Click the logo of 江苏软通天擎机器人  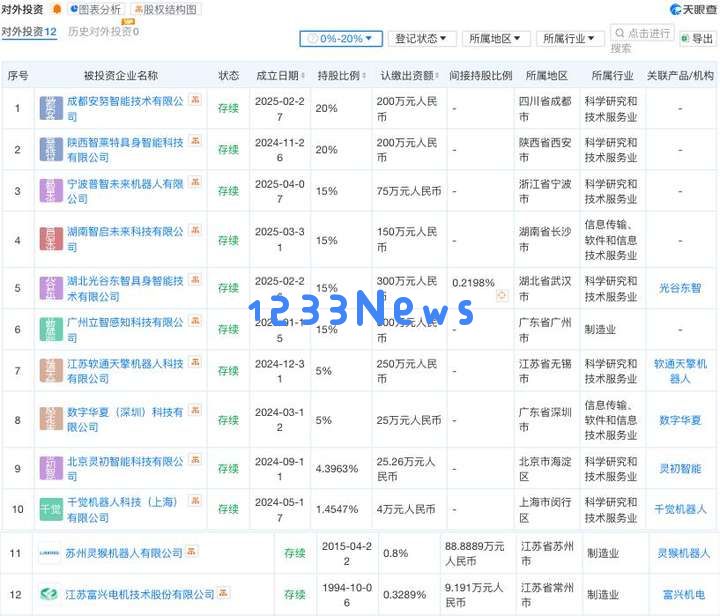[x=51, y=371]
